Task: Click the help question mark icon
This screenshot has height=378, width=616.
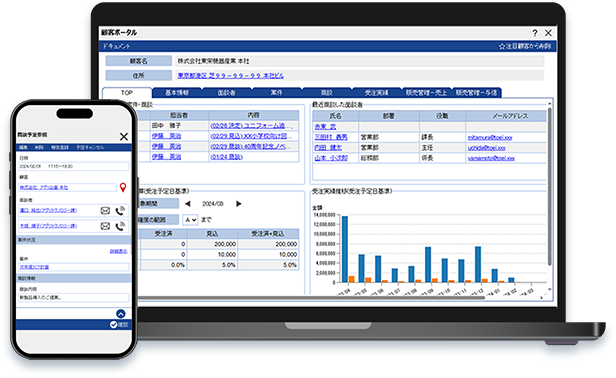Action: [x=535, y=33]
